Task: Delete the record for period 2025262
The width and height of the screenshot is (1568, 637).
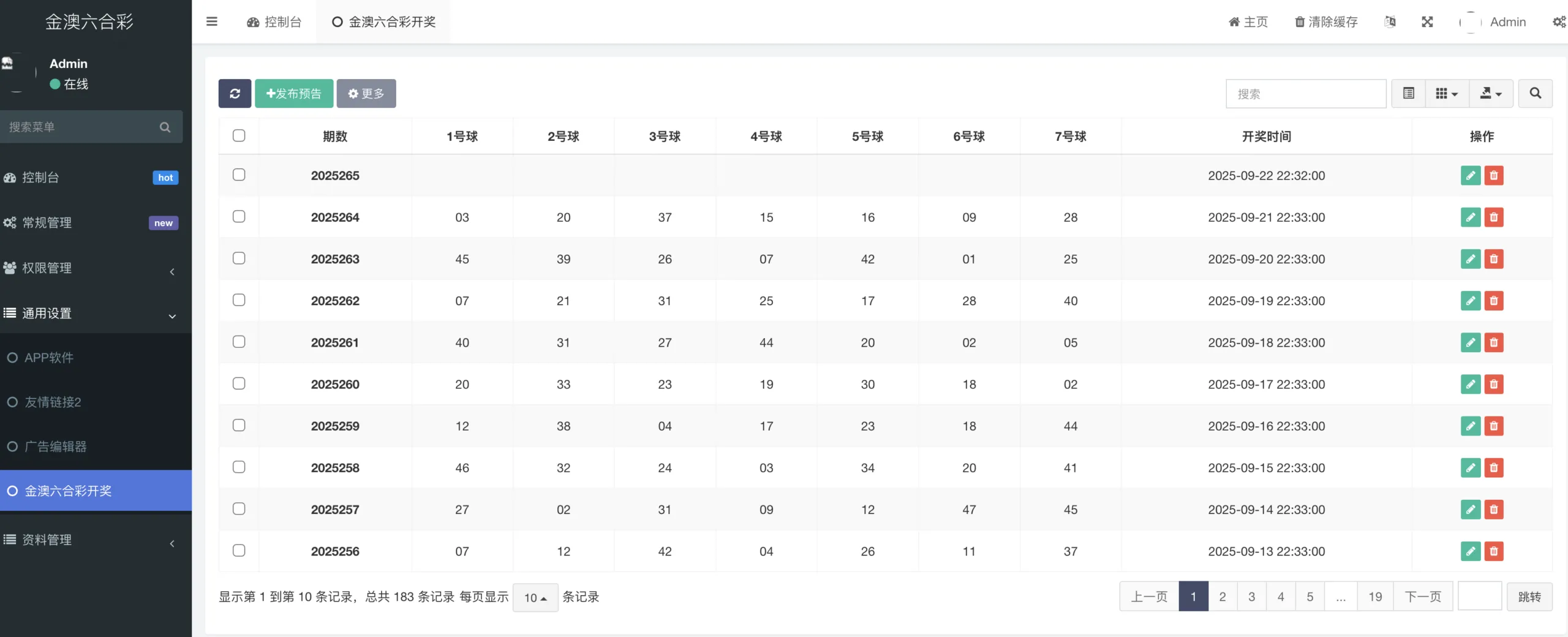Action: tap(1493, 300)
